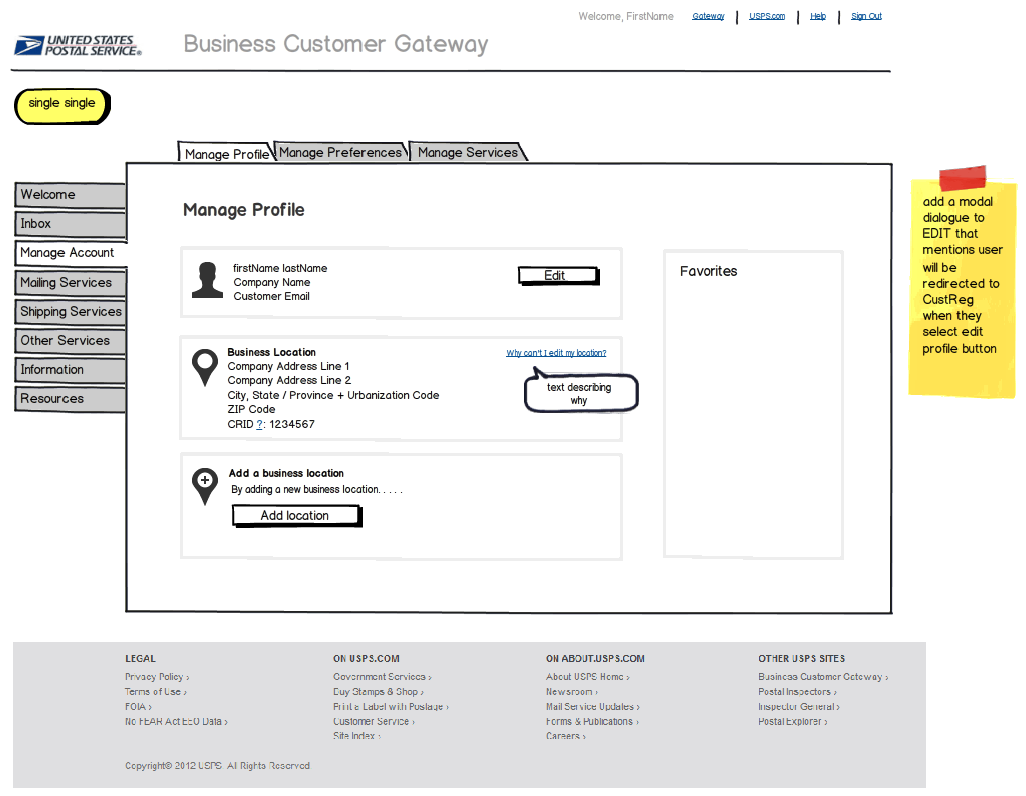The width and height of the screenshot is (1026, 796).
Task: Switch to the Manage Profile tab
Action: click(x=226, y=153)
